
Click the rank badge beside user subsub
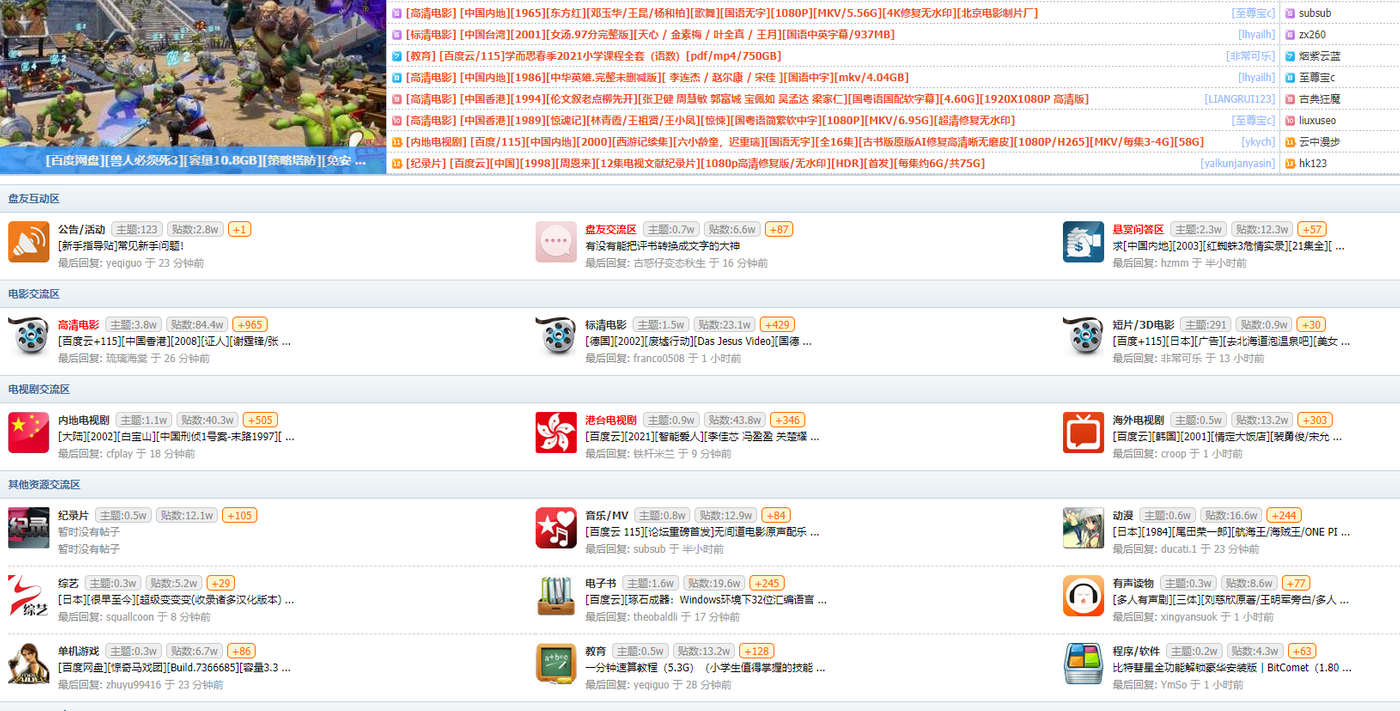[1290, 14]
